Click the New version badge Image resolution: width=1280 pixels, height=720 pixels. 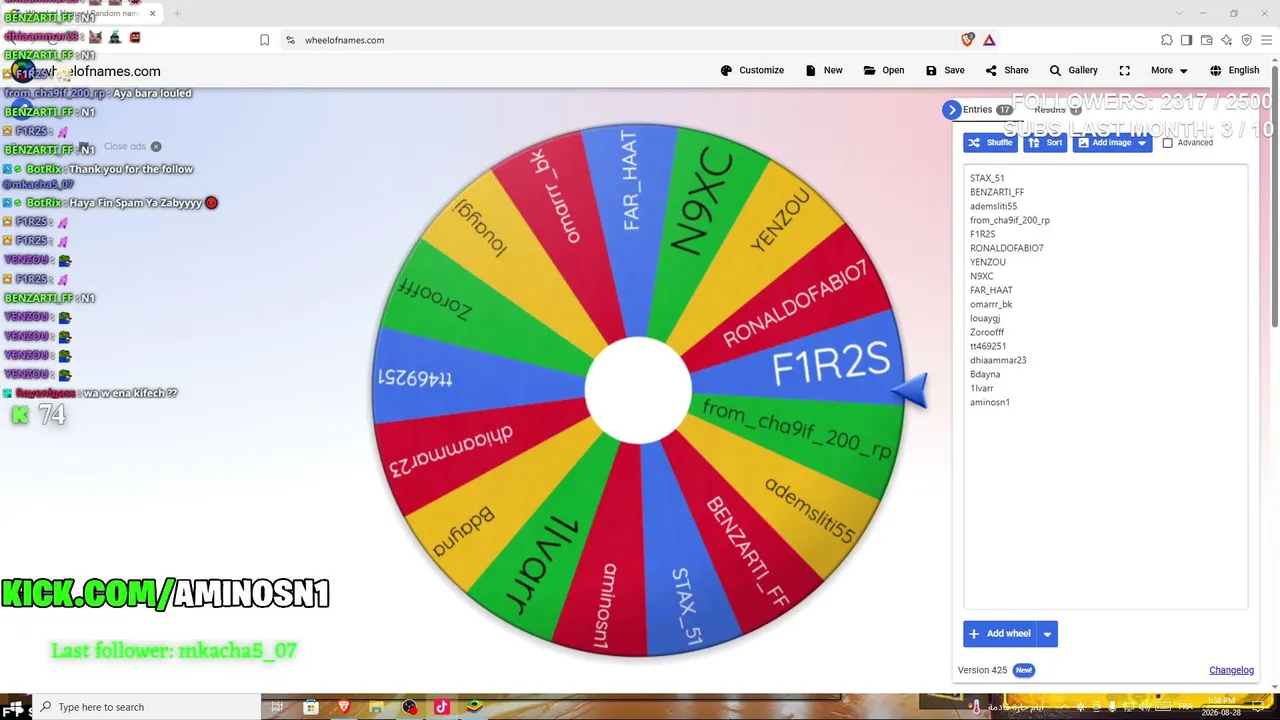1023,670
